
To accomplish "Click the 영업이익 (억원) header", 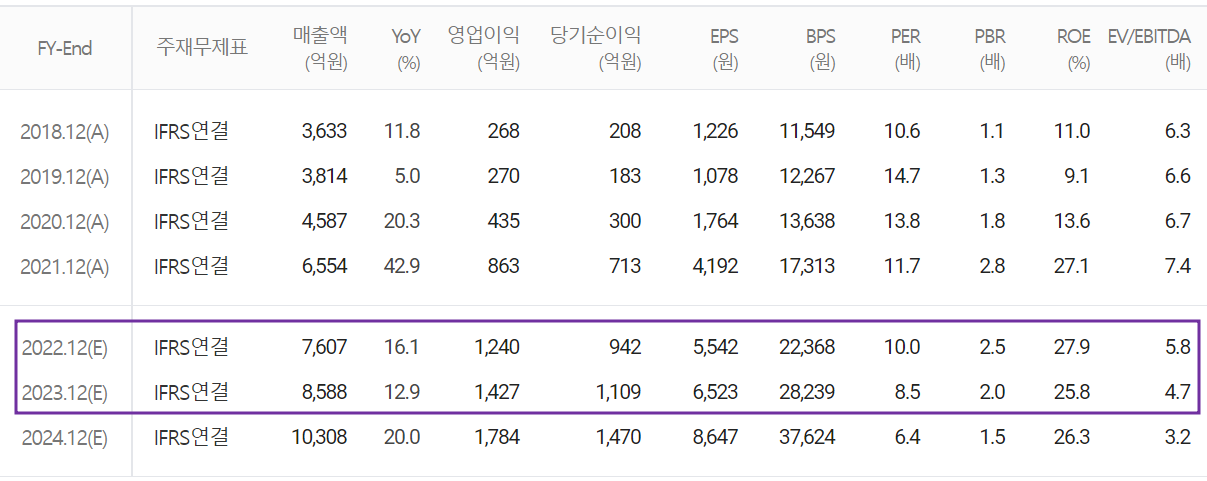I will 483,48.
